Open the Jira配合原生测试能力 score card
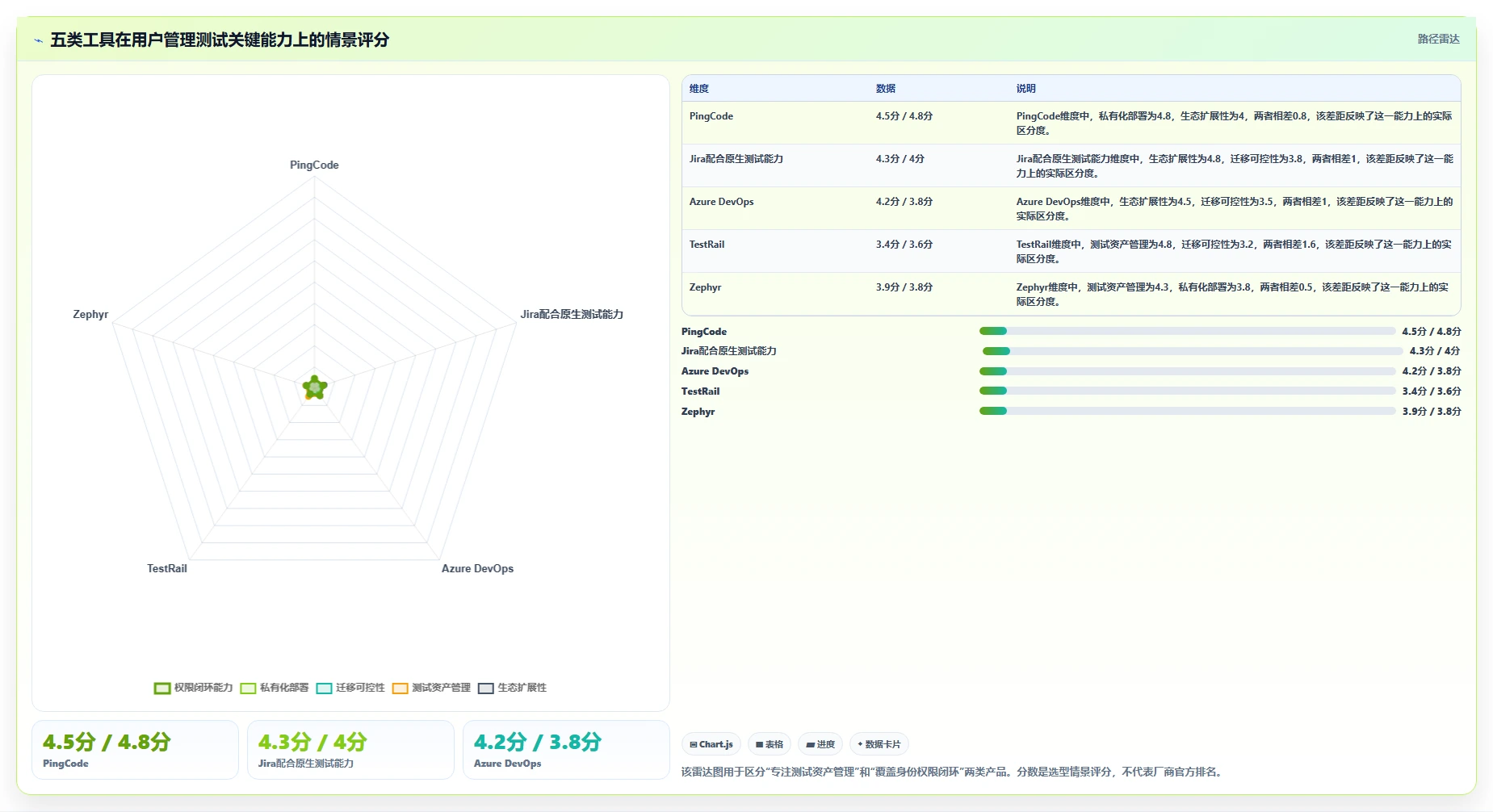Viewport: 1493px width, 812px height. click(350, 750)
